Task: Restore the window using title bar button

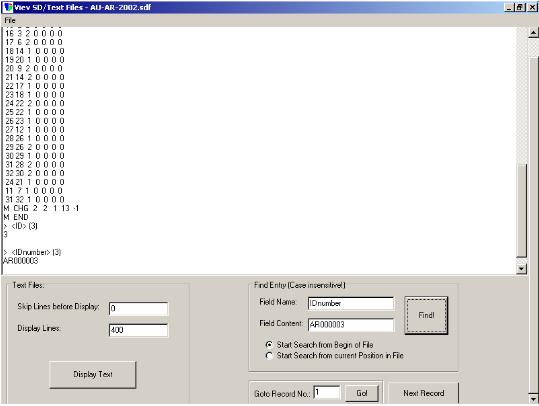Action: click(x=520, y=7)
